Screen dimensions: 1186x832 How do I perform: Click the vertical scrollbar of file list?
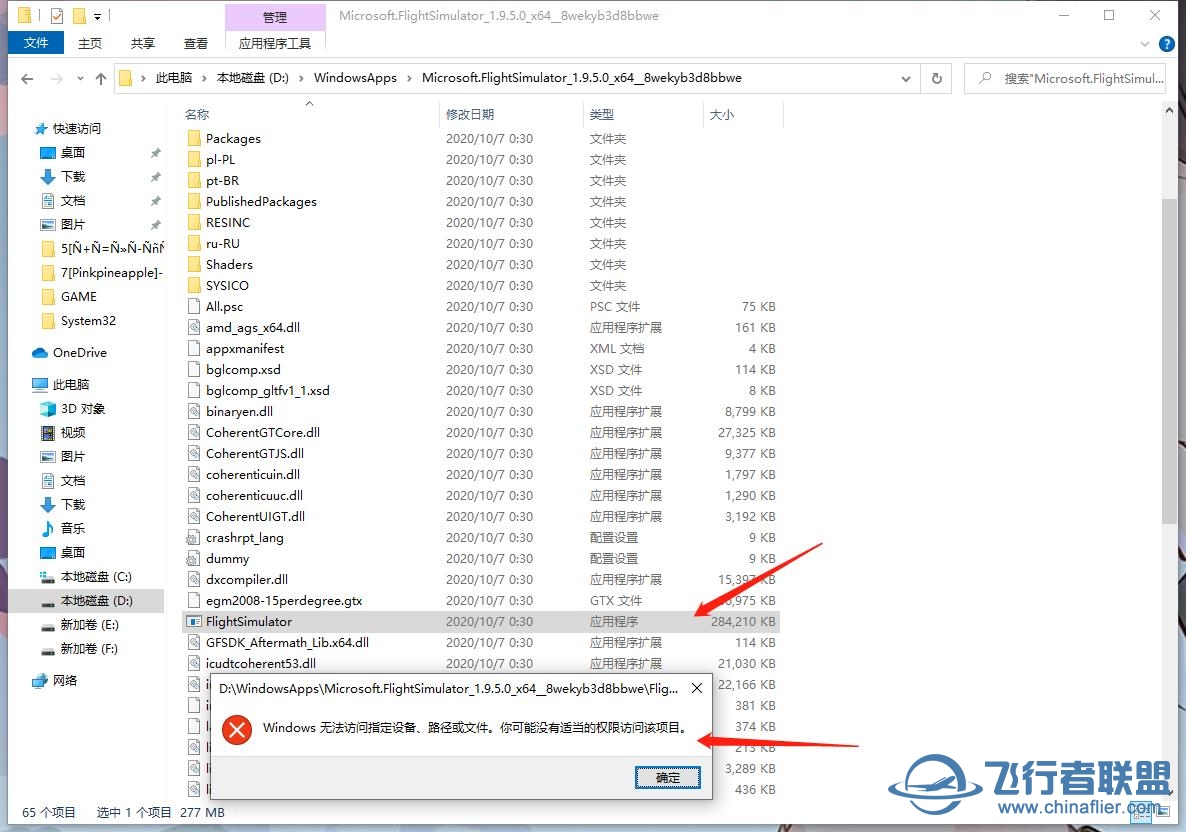tap(1169, 362)
